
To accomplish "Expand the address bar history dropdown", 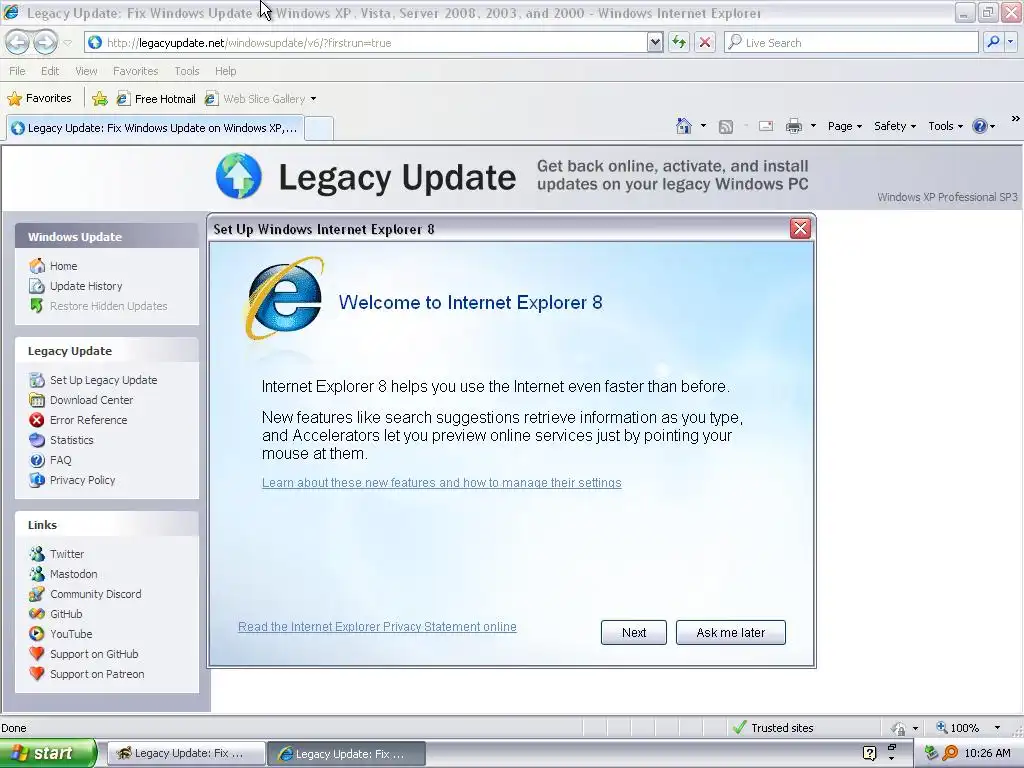I will (655, 42).
